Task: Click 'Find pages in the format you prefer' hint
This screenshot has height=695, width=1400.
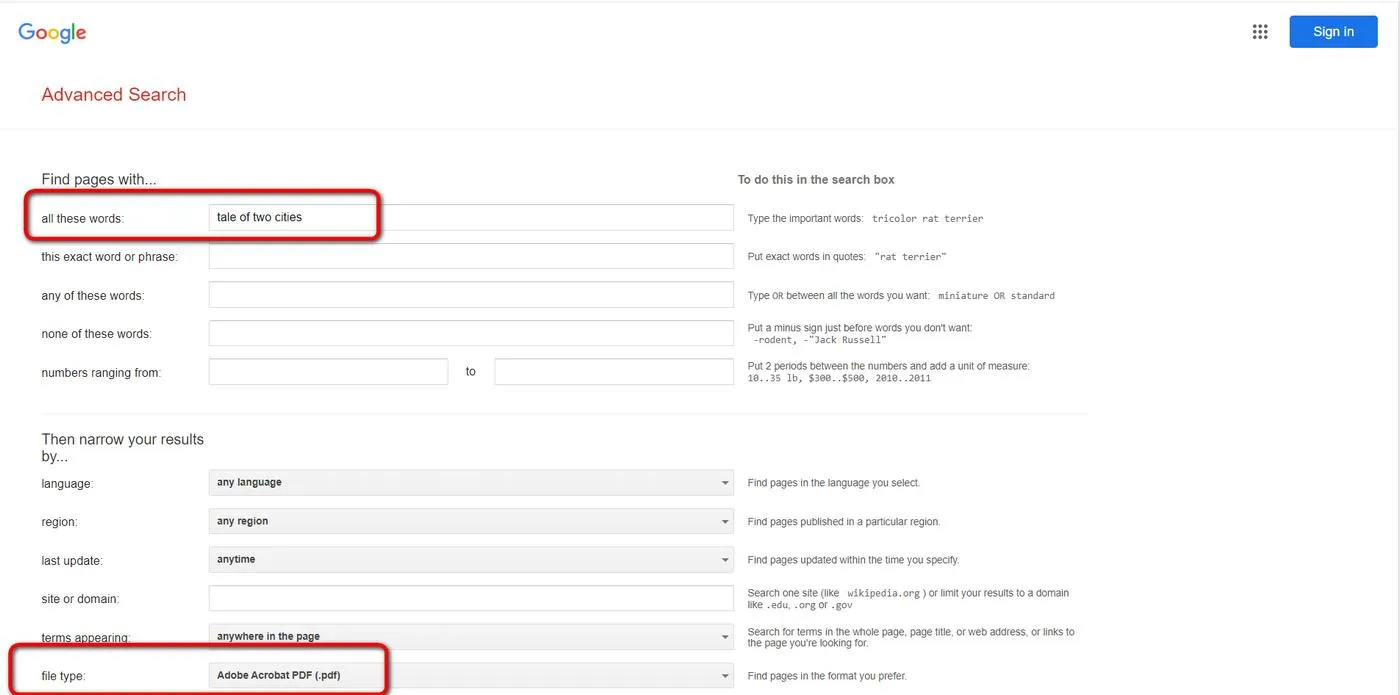Action: point(827,676)
